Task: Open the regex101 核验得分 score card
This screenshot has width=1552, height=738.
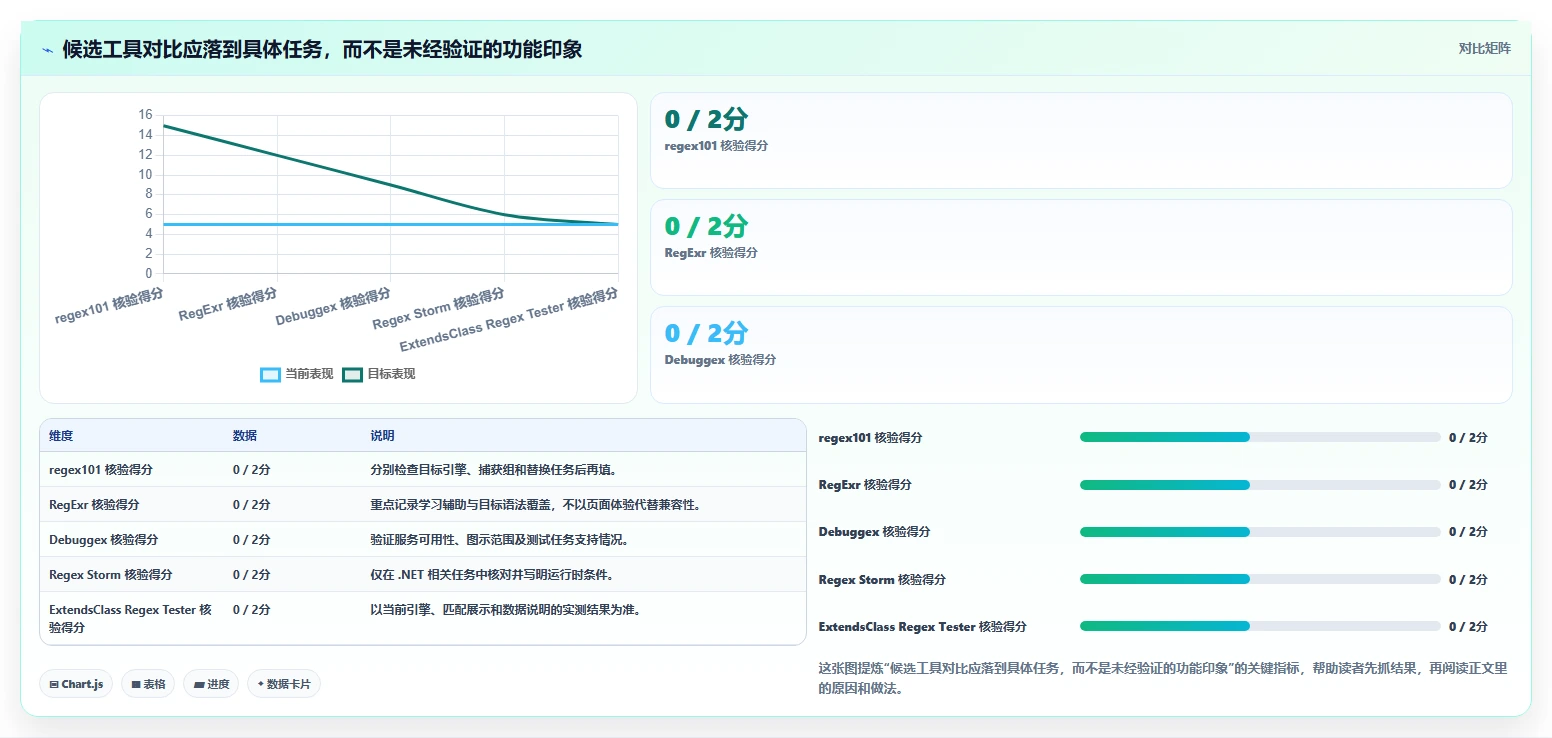Action: [x=1081, y=141]
